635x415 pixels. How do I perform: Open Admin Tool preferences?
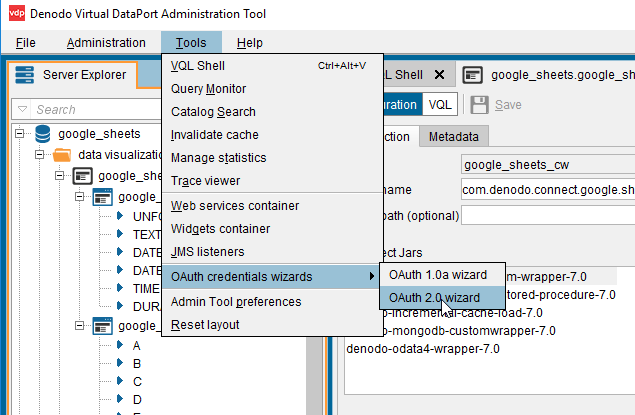click(x=272, y=302)
